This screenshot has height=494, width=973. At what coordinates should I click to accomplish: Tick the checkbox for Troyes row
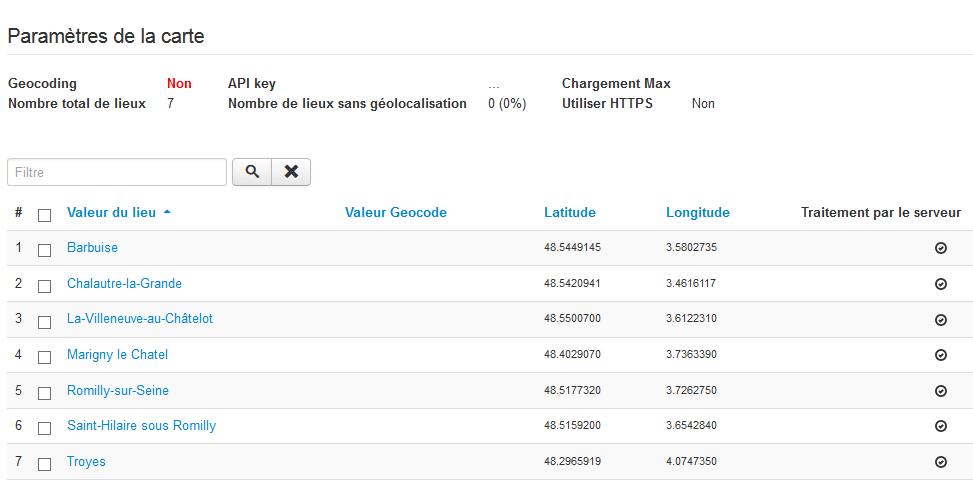[x=44, y=464]
